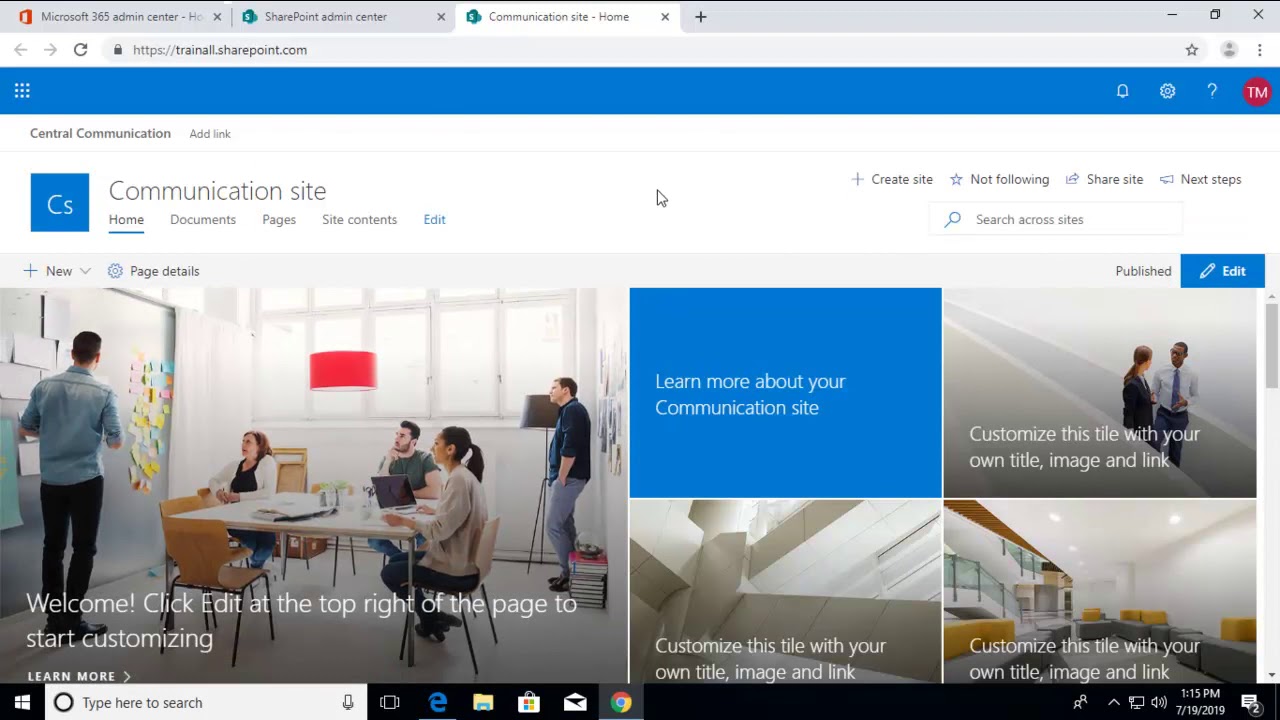Viewport: 1280px width, 720px height.
Task: Close the Communication site - Home tab
Action: (x=665, y=17)
